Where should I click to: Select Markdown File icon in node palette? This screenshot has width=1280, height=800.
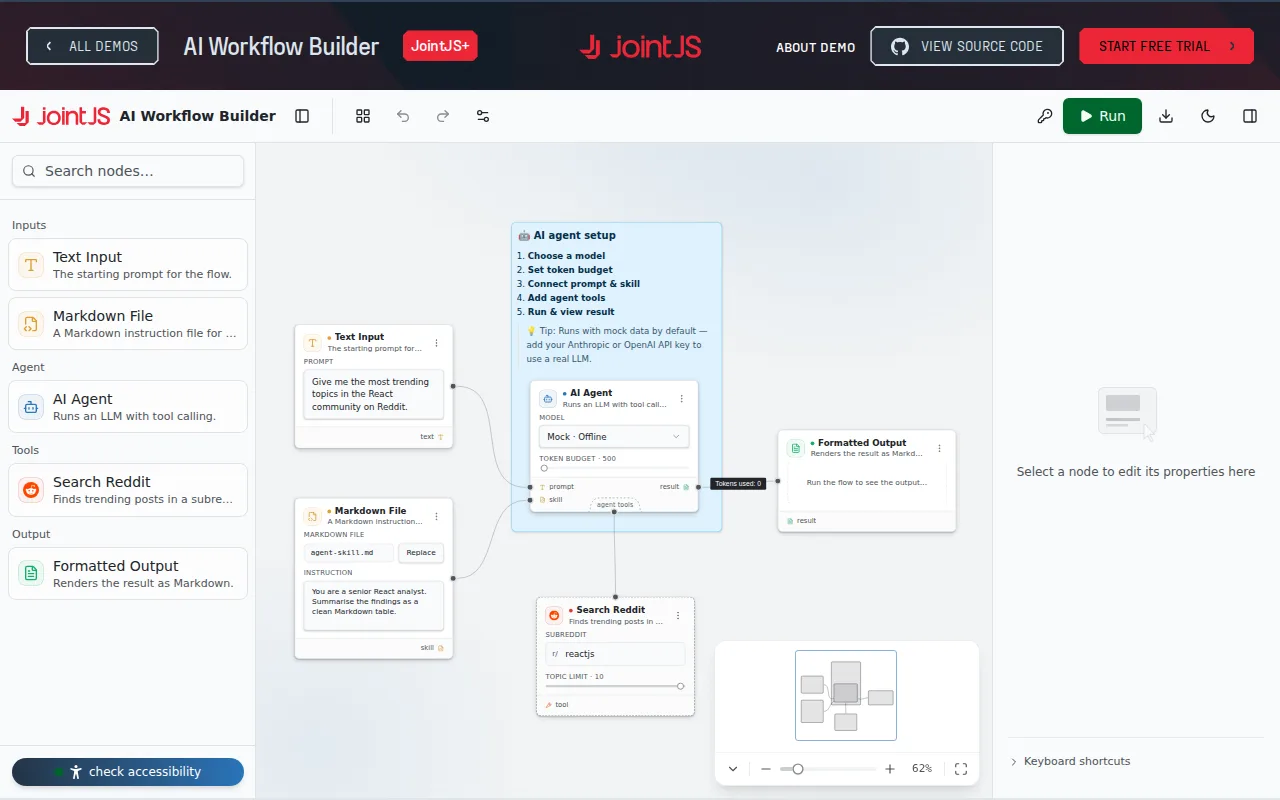pyautogui.click(x=31, y=324)
